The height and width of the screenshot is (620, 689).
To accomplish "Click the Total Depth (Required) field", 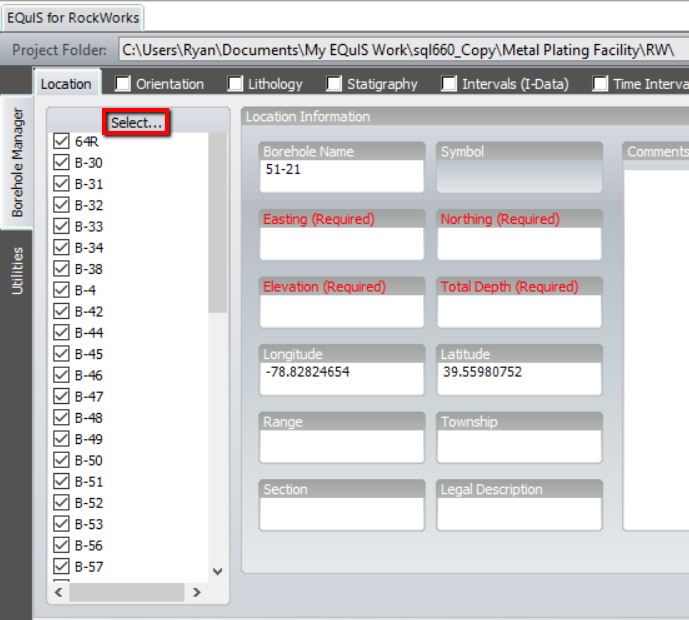I will 519,312.
